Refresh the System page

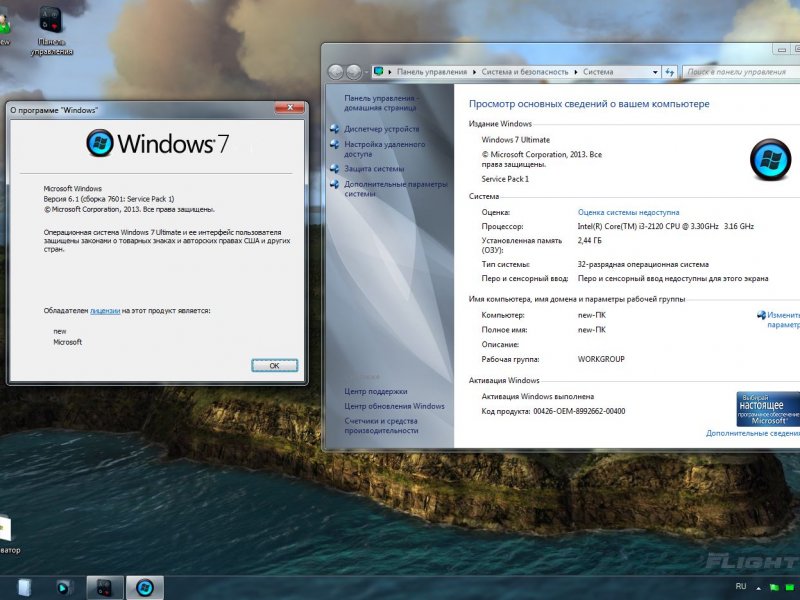669,72
